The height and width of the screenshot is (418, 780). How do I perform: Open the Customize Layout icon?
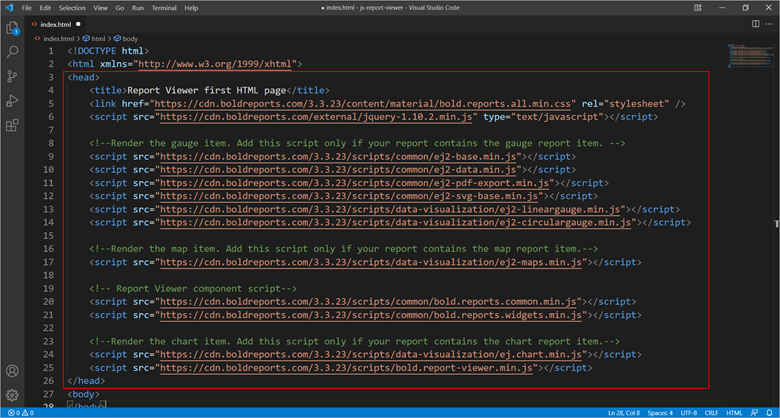click(698, 7)
